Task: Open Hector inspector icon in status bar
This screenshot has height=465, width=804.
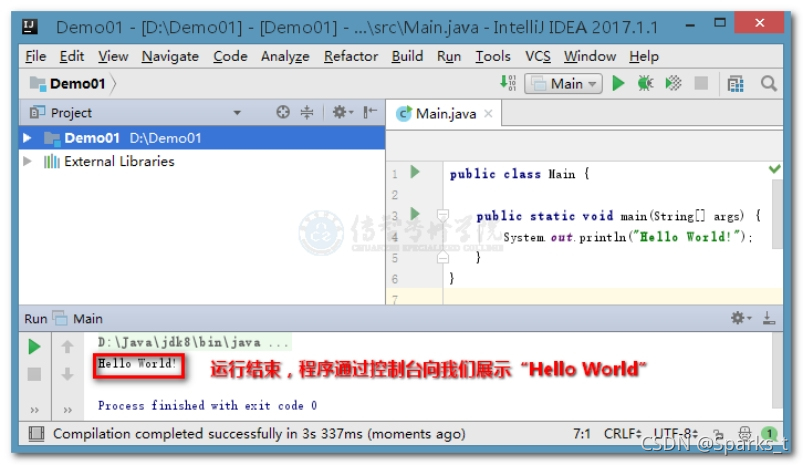Action: tap(745, 434)
